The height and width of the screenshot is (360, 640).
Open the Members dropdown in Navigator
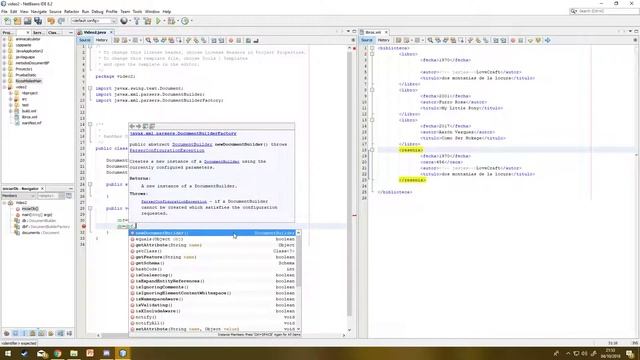[x=18, y=196]
